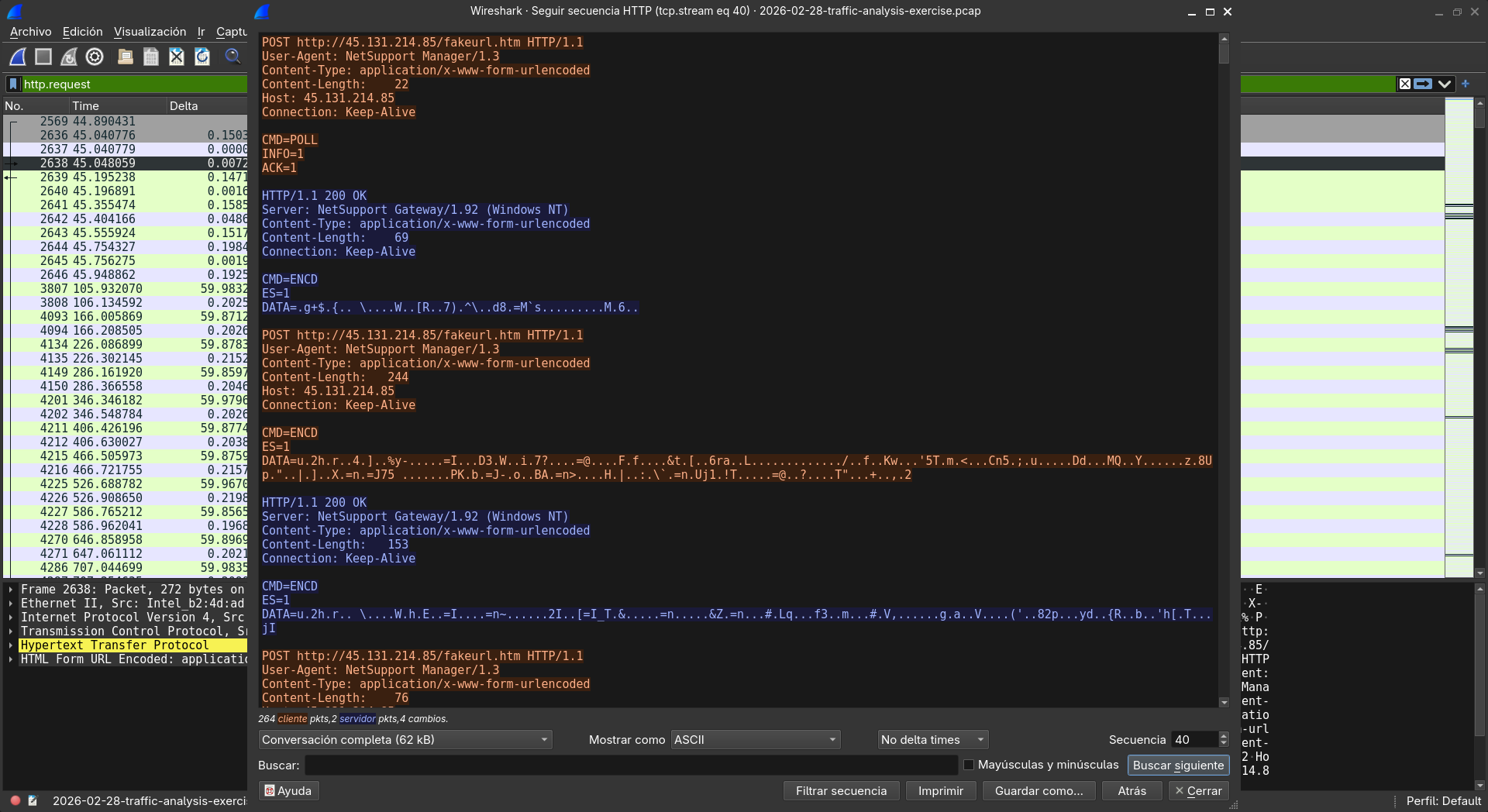Expand the Hypertext Transfer Protocol tree item
Screen dimensions: 1488x812
click(11, 645)
